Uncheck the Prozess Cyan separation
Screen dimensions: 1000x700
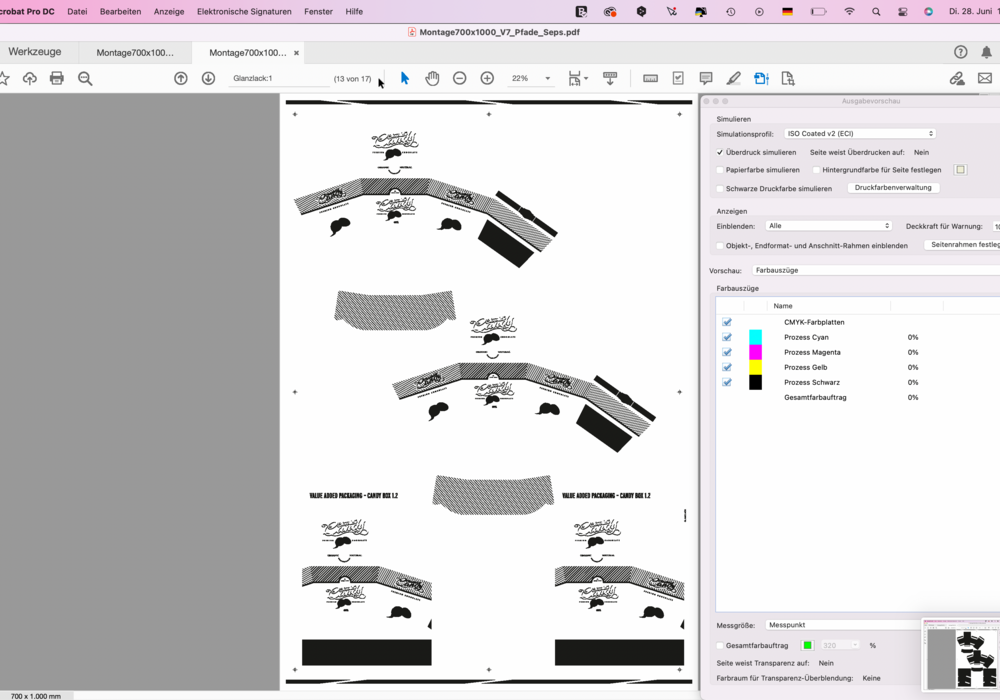pos(727,337)
